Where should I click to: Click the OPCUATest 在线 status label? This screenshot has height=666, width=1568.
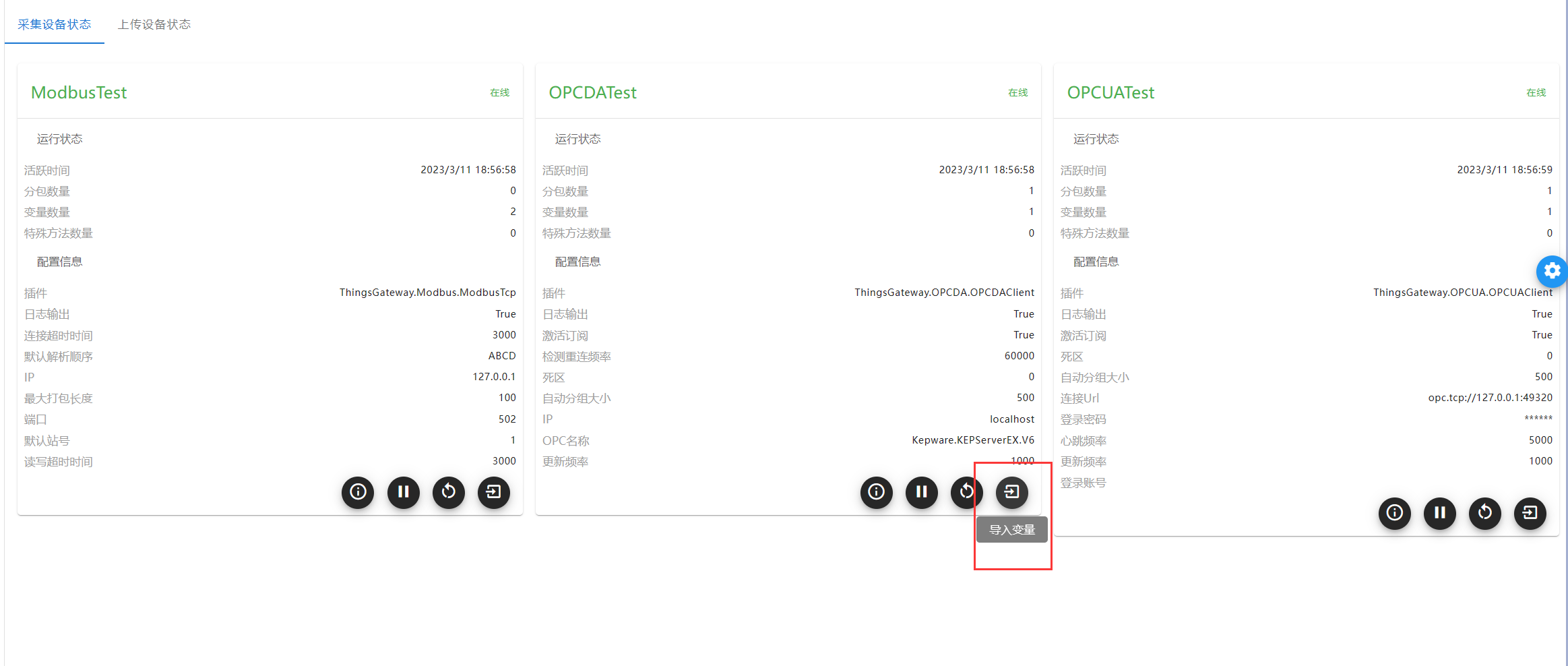pos(1536,93)
